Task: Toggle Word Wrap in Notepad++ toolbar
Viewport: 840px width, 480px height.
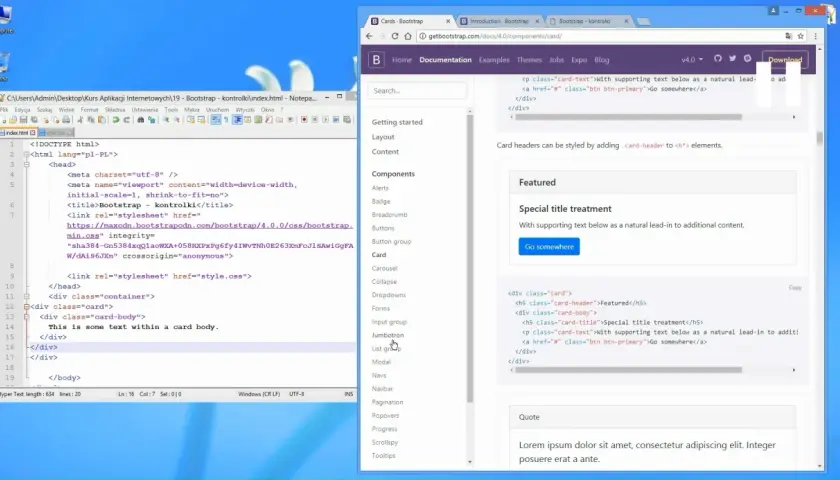Action: click(216, 120)
